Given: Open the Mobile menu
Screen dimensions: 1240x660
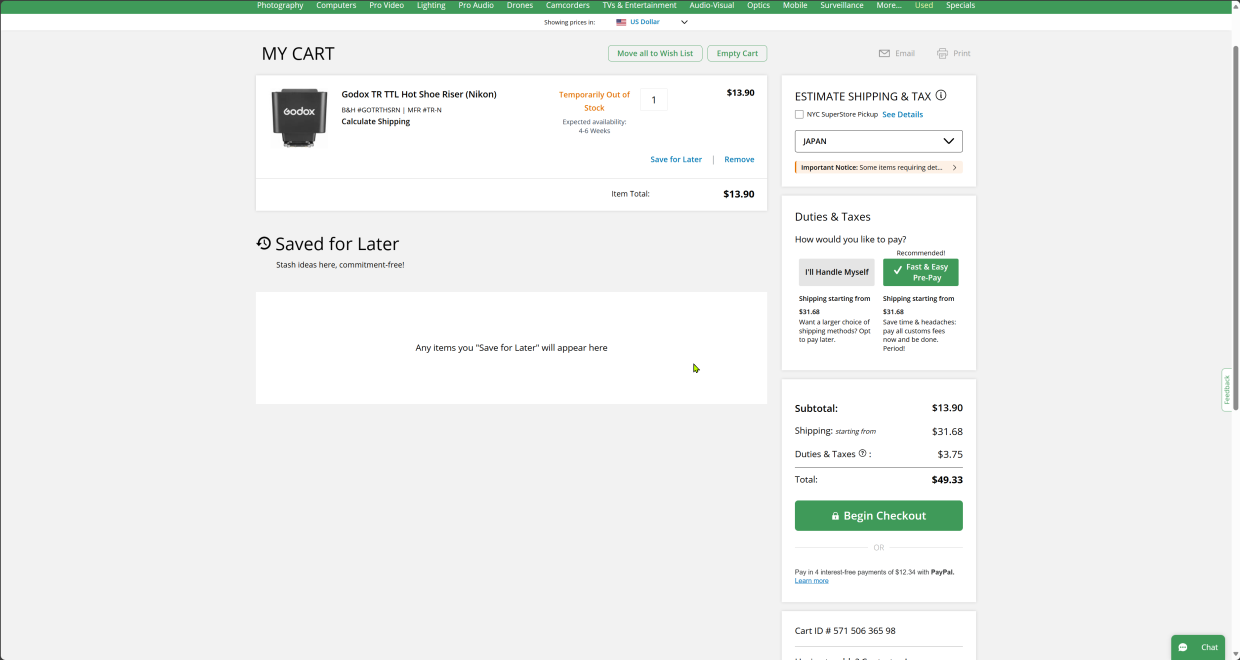Looking at the screenshot, I should [795, 6].
